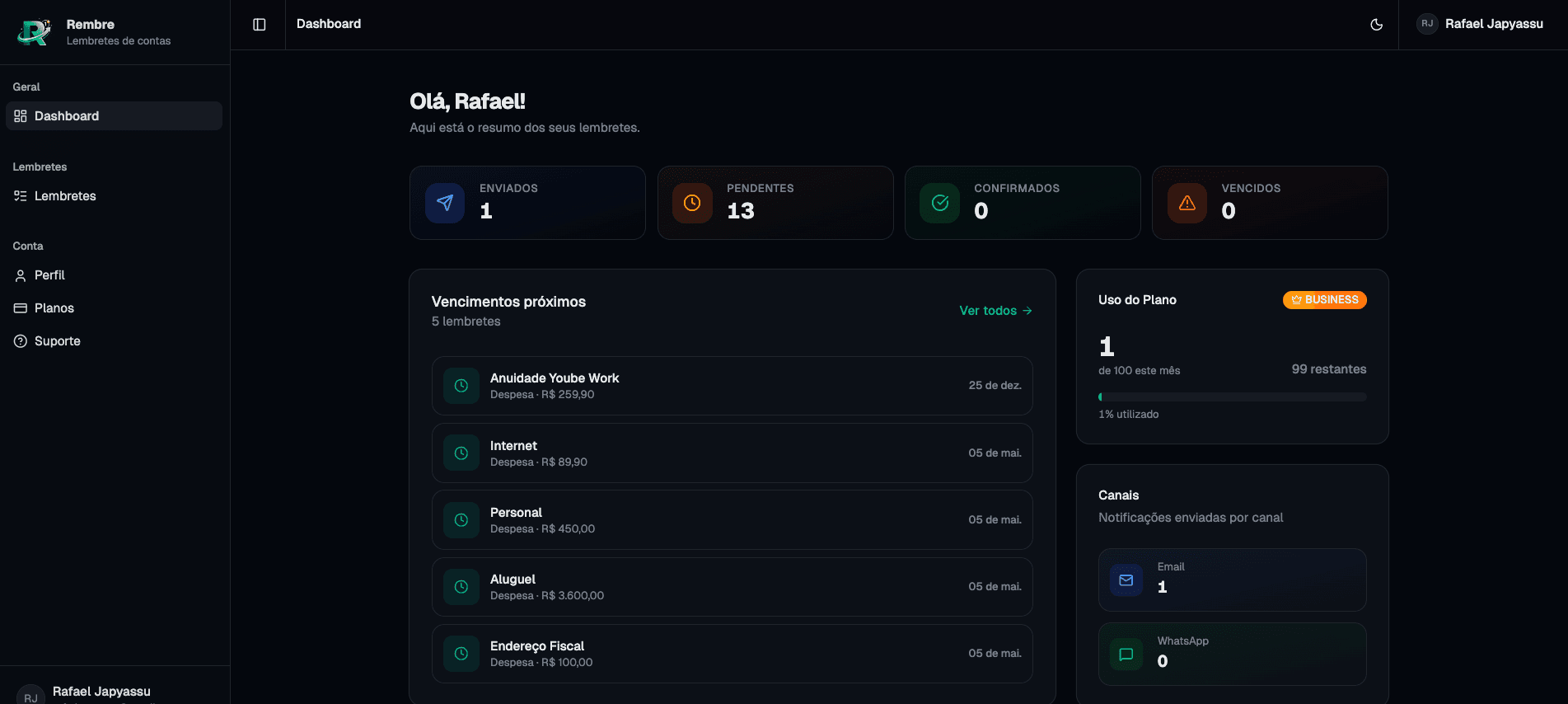Open Rafael Japyassu user menu in header

pyautogui.click(x=1481, y=24)
